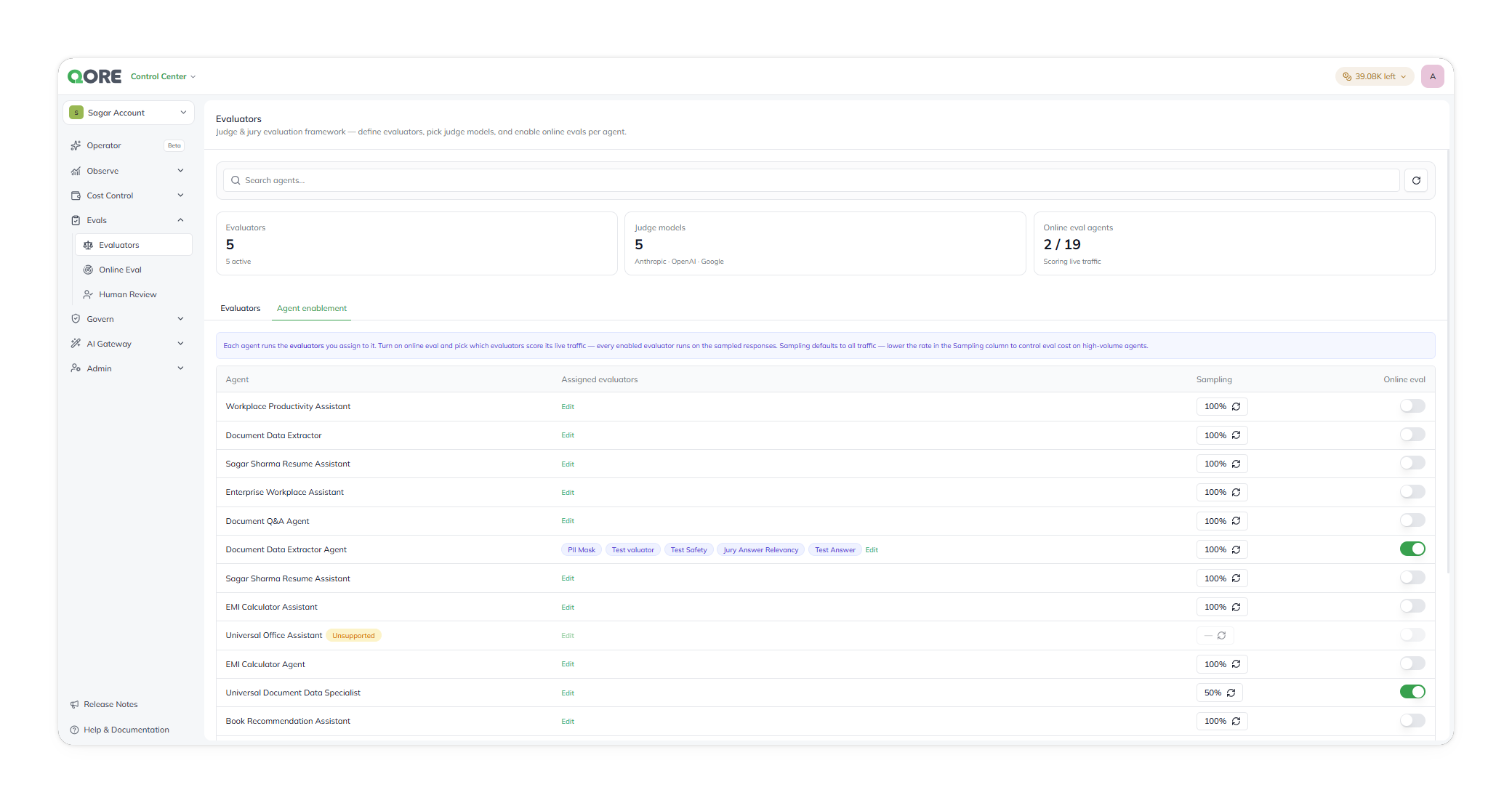Enable online eval for Workplace Productivity Assistant
The height and width of the screenshot is (803, 1512).
click(x=1412, y=406)
